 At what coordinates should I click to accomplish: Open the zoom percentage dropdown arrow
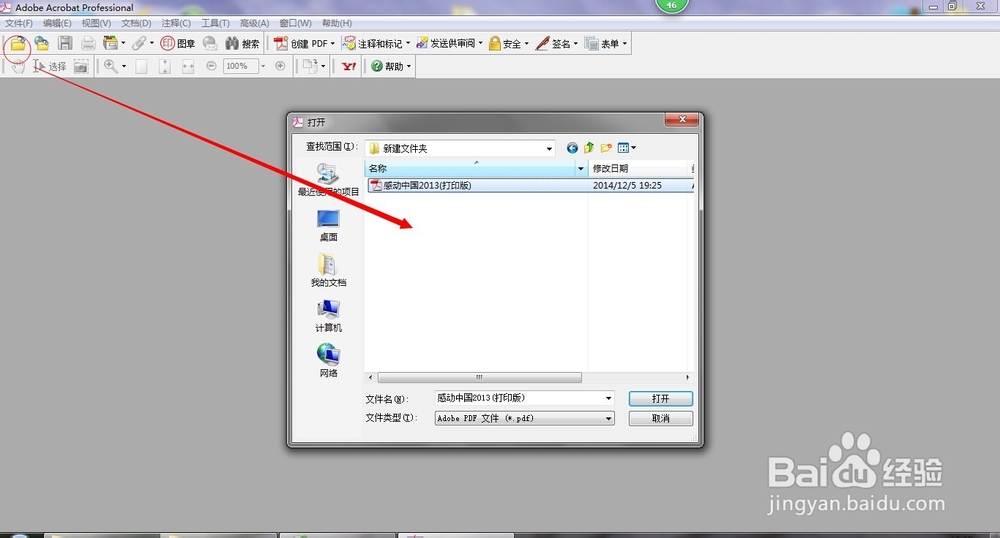click(263, 66)
